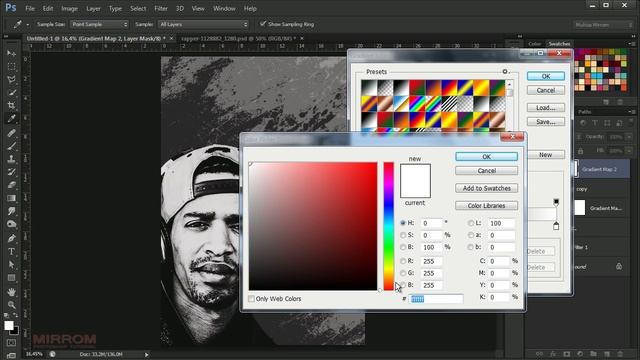
Task: Select the Zoom tool
Action: pyautogui.click(x=11, y=305)
